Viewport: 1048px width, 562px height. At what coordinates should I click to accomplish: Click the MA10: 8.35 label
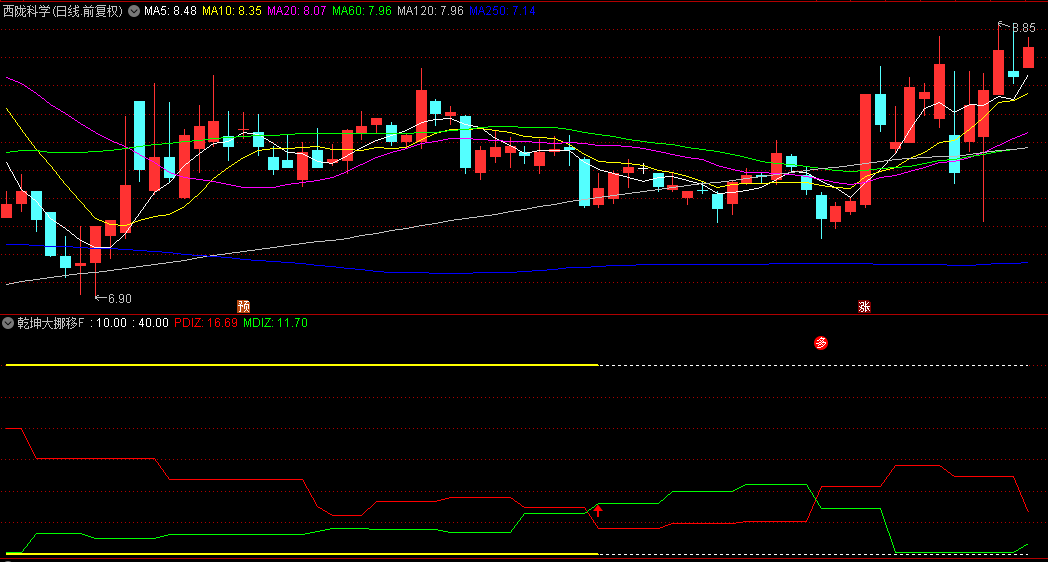coord(232,11)
